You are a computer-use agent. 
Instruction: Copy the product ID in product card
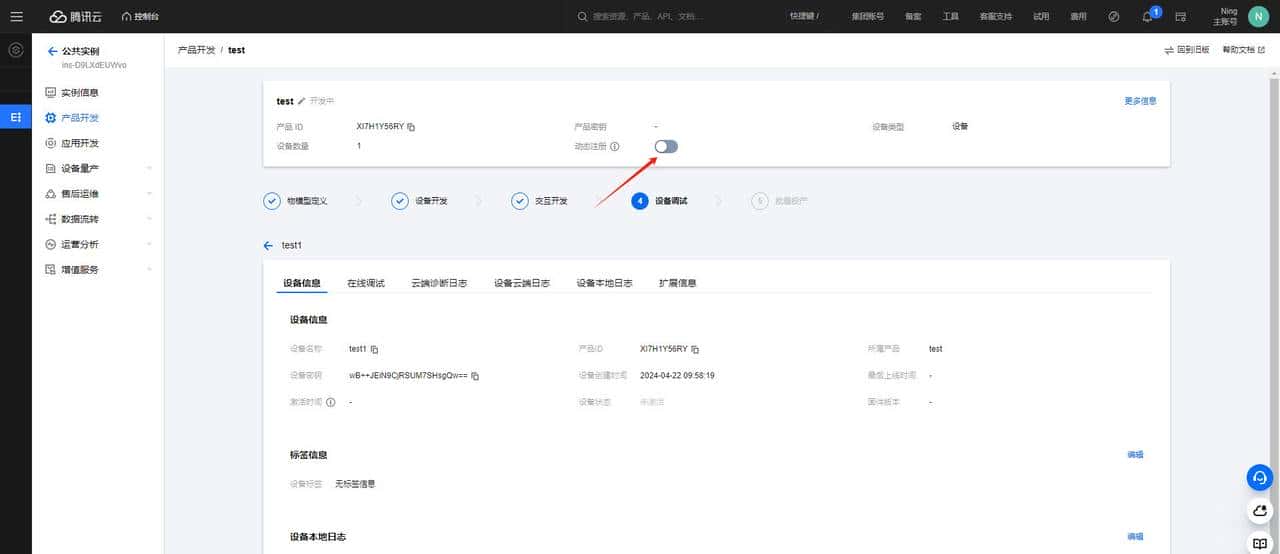411,127
